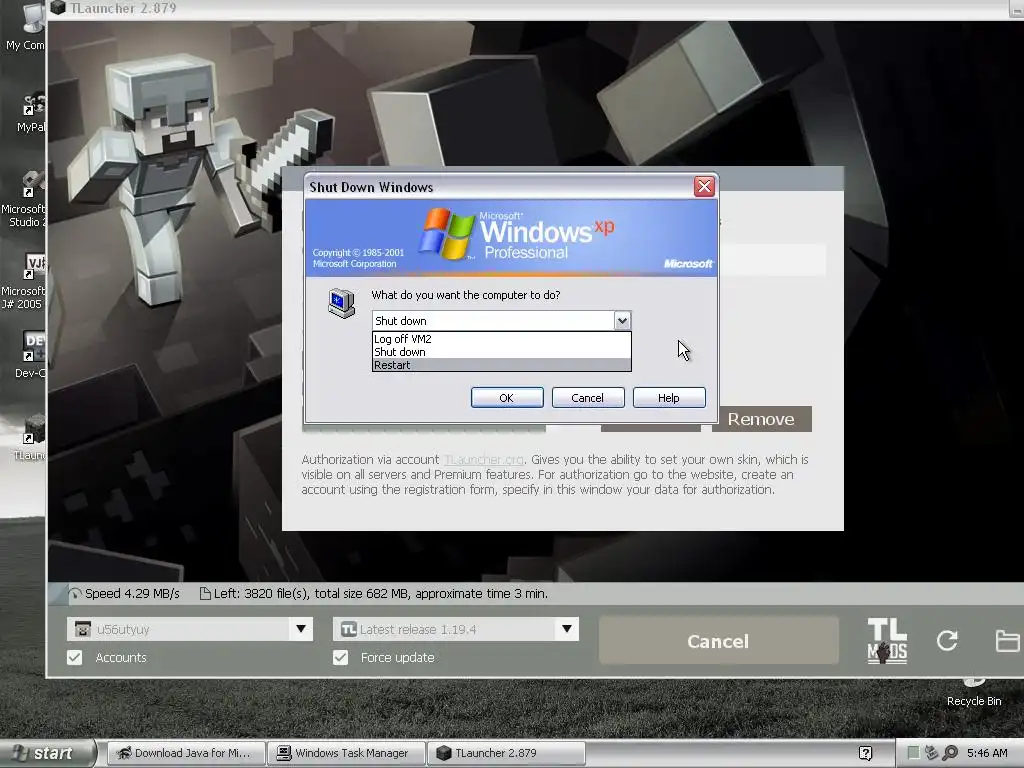Click the computer icon in shutdown dialog
Image resolution: width=1024 pixels, height=768 pixels.
pos(342,304)
